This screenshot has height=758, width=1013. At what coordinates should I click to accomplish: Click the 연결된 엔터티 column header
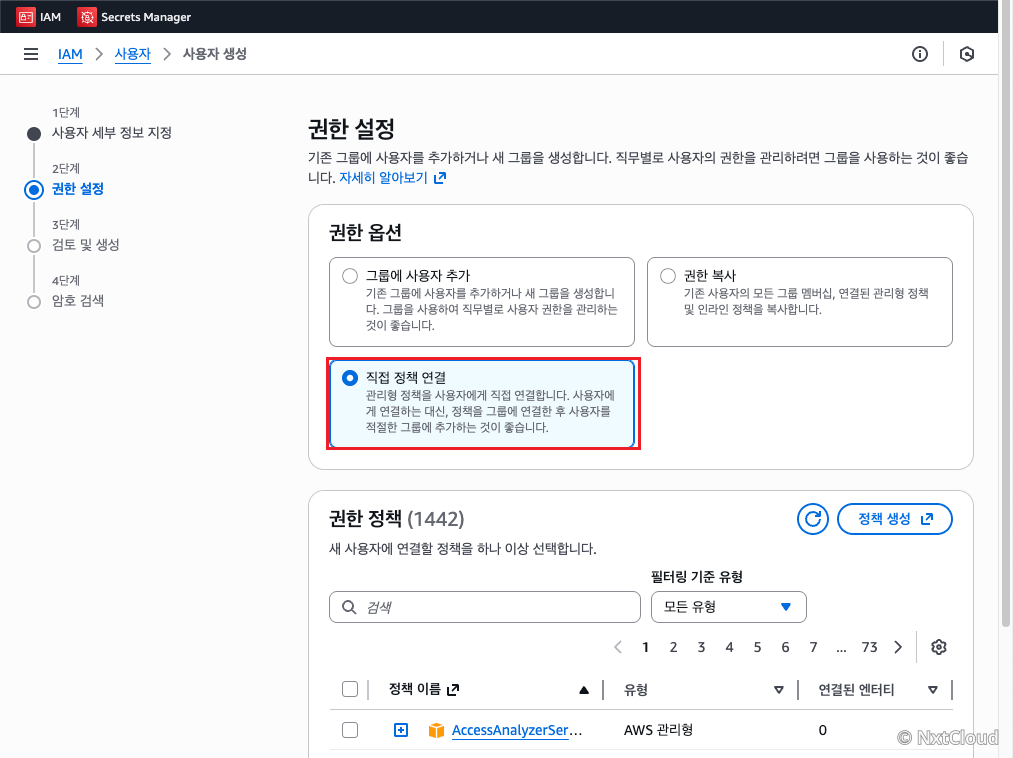coord(856,690)
